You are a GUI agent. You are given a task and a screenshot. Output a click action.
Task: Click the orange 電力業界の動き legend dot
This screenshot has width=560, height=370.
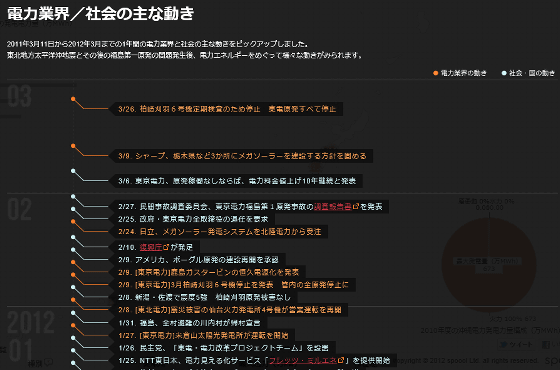435,73
